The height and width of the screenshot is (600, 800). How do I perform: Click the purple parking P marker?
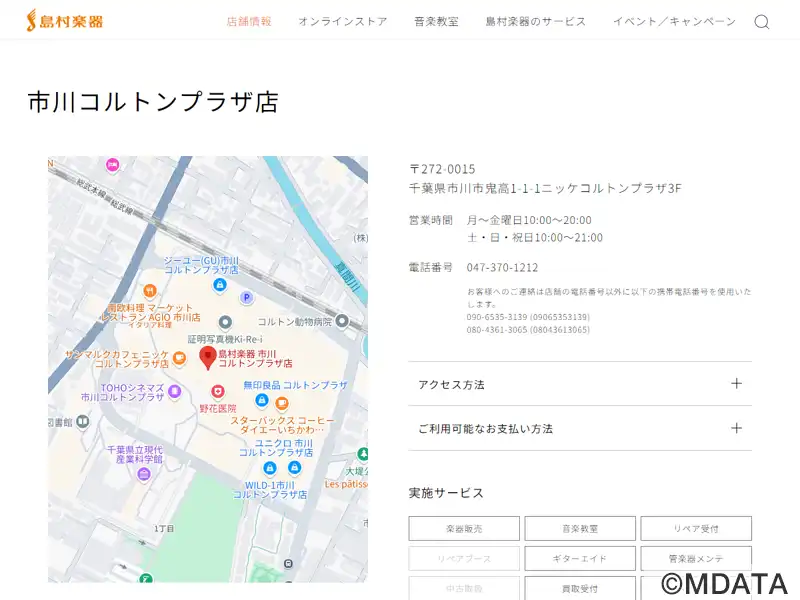[246, 297]
